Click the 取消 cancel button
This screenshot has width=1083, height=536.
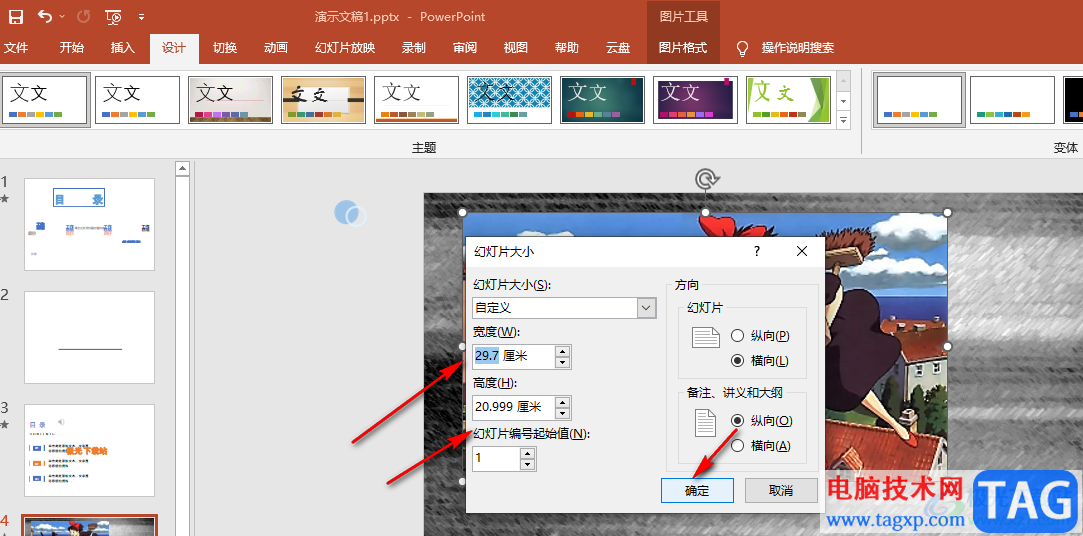tap(781, 491)
